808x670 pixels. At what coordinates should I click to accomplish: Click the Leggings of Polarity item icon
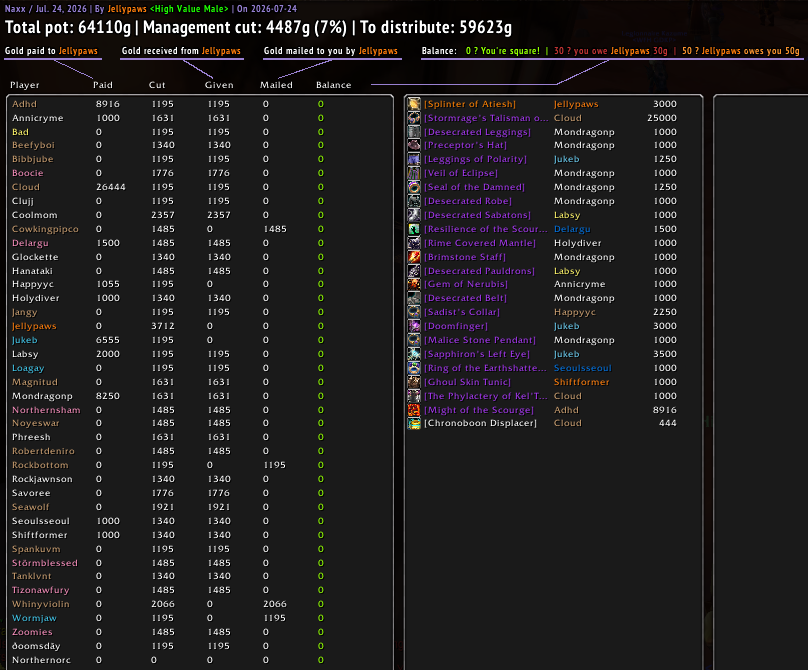[x=414, y=159]
